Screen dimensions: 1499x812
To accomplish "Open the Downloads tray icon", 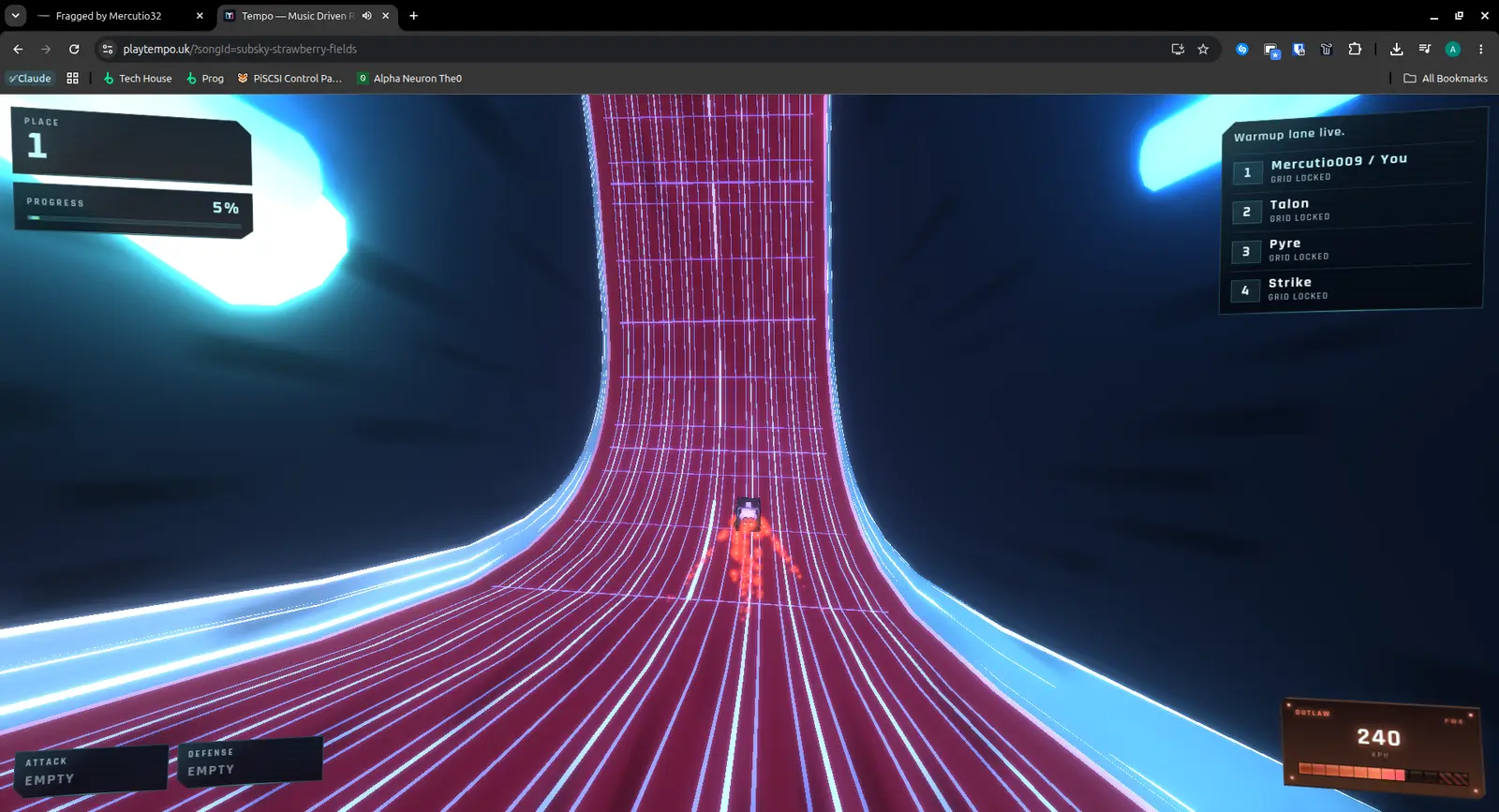I will pos(1396,49).
